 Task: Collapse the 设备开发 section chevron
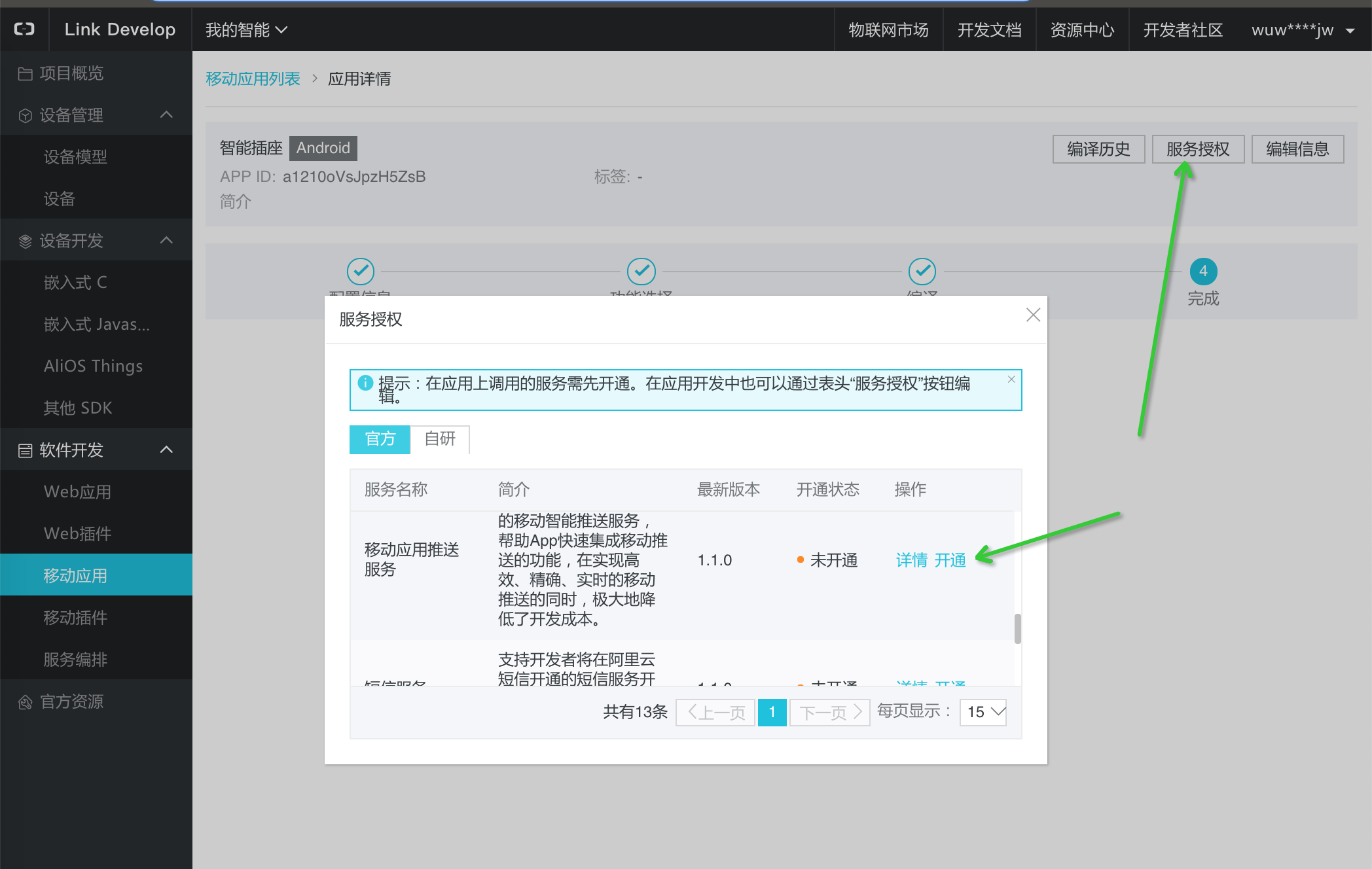coord(167,240)
